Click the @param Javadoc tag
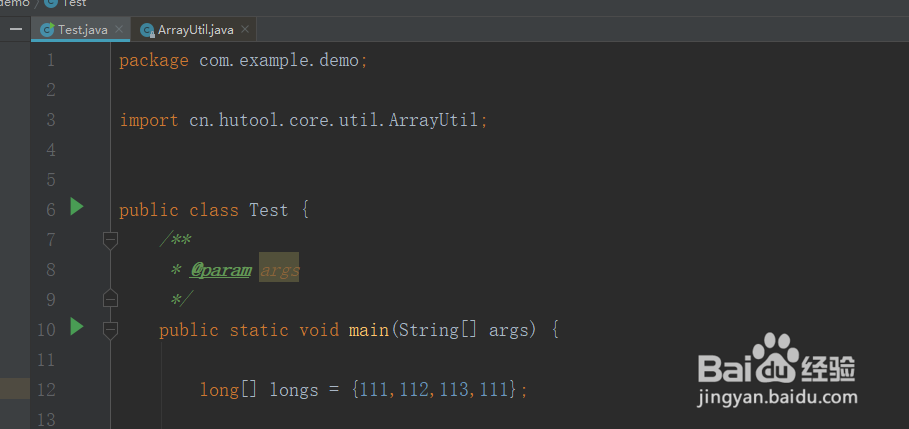The height and width of the screenshot is (429, 909). 221,270
